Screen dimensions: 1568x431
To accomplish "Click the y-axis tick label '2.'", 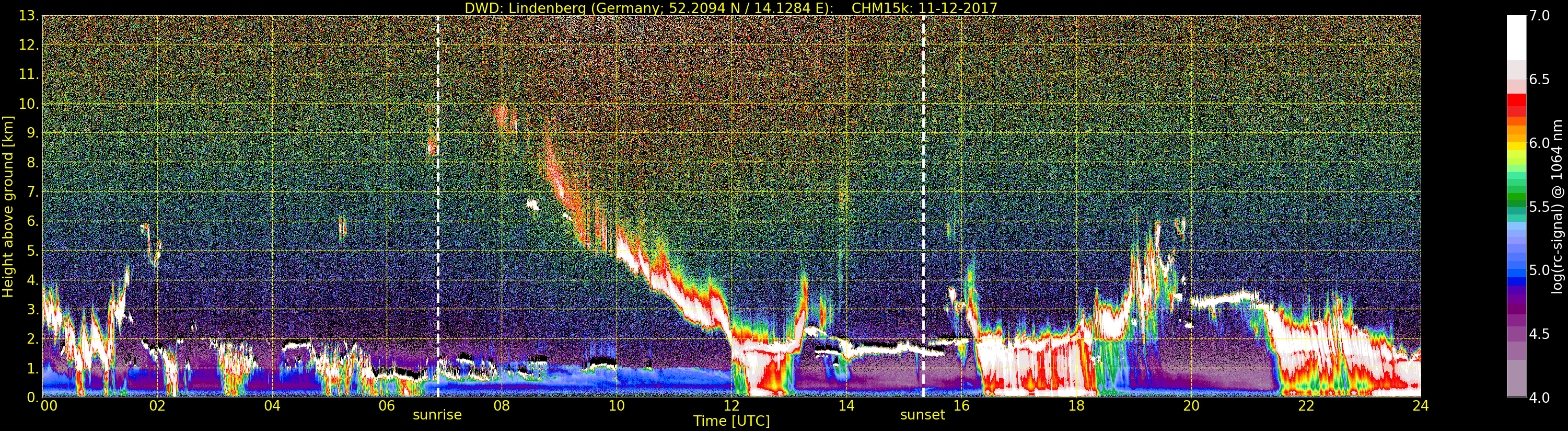I will (x=32, y=338).
